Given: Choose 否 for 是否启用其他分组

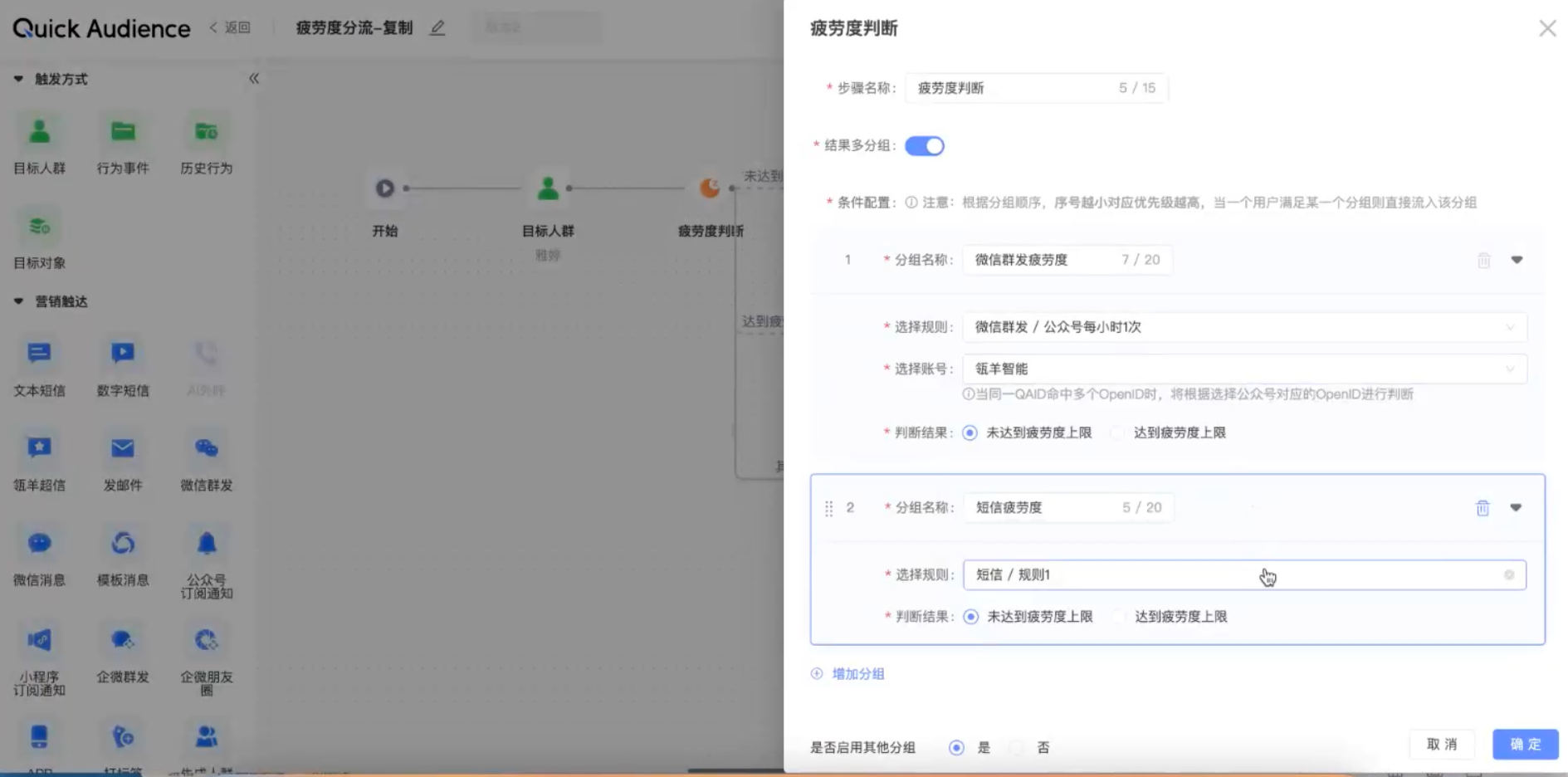Looking at the screenshot, I should coord(1016,748).
